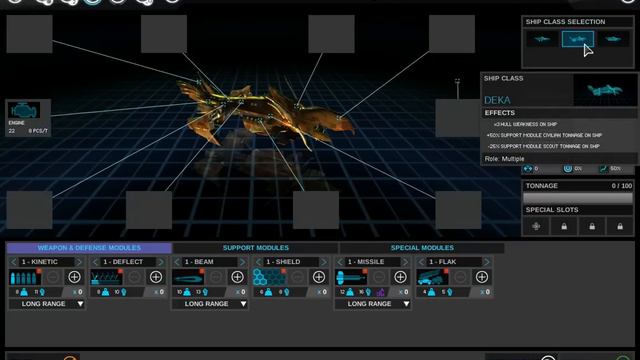Choose the highlighted ship class thumbnail
The height and width of the screenshot is (360, 640).
[578, 39]
